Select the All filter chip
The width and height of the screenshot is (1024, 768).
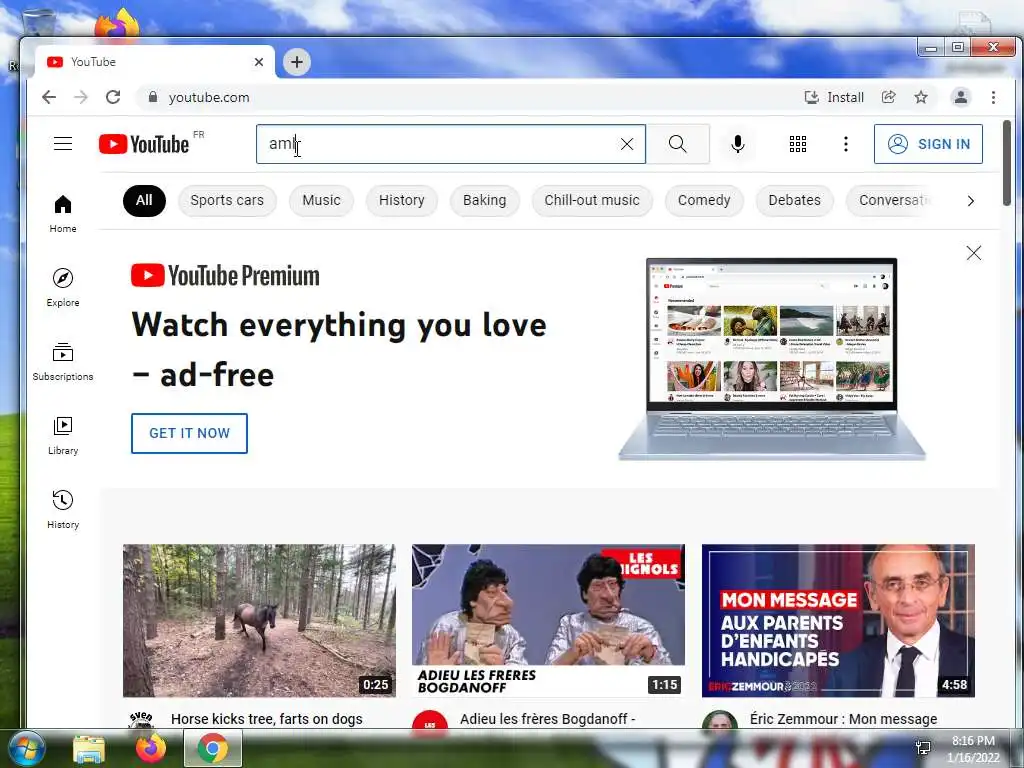pos(144,200)
